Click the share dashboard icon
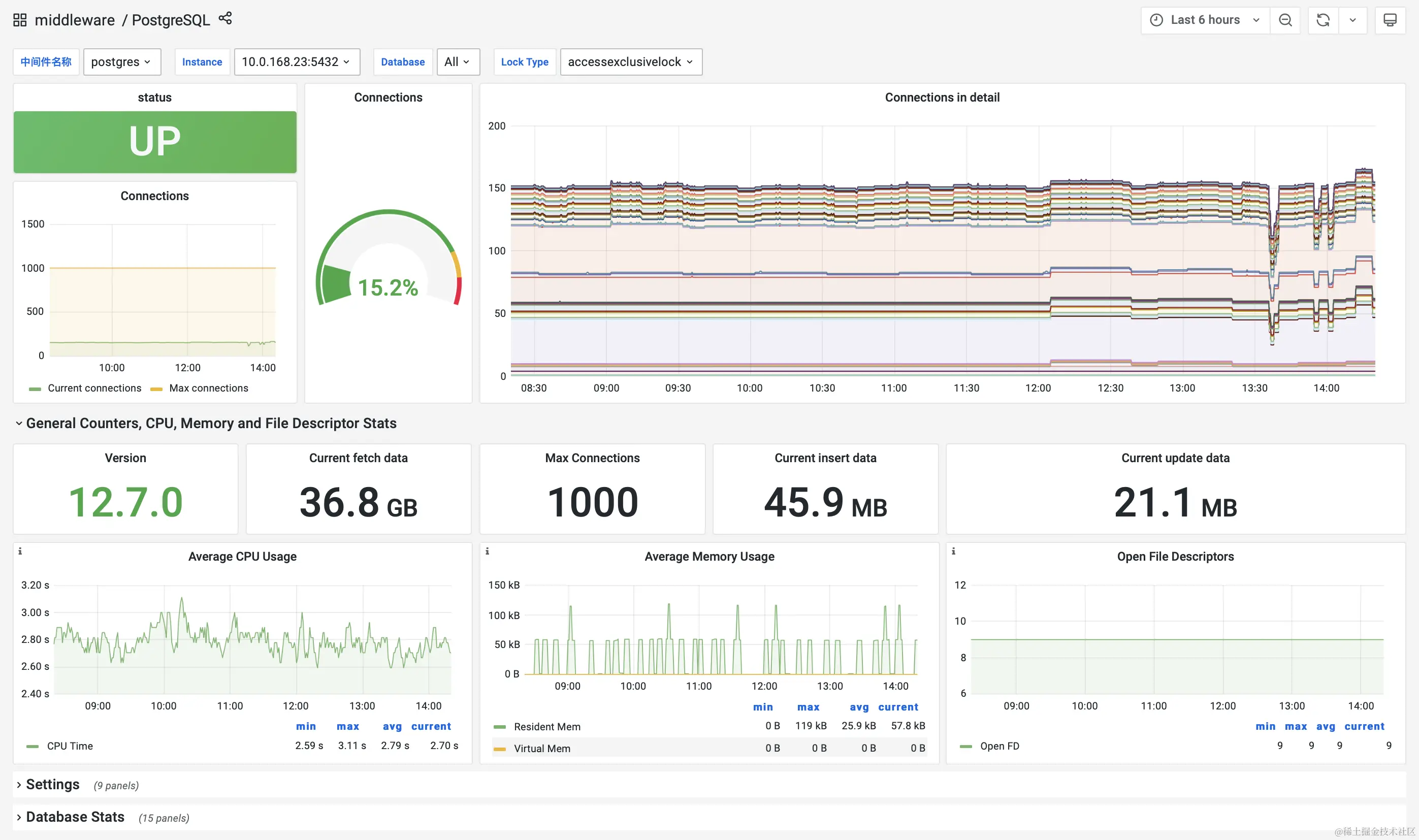This screenshot has height=840, width=1419. point(225,19)
